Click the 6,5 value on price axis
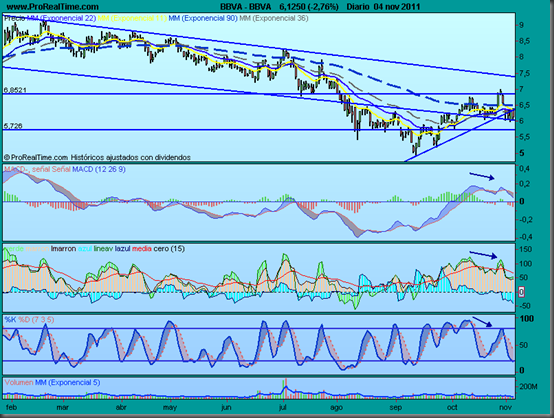 pyautogui.click(x=524, y=105)
